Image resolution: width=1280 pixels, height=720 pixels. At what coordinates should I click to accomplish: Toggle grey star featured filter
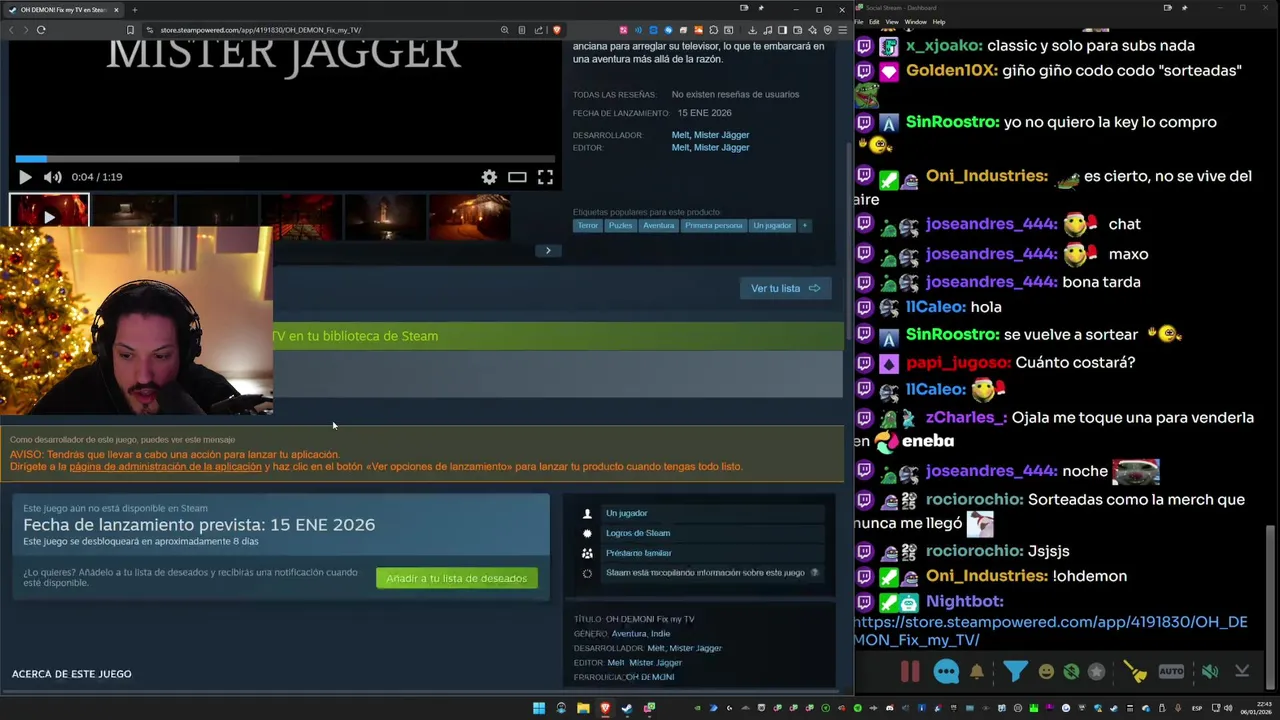click(1097, 672)
